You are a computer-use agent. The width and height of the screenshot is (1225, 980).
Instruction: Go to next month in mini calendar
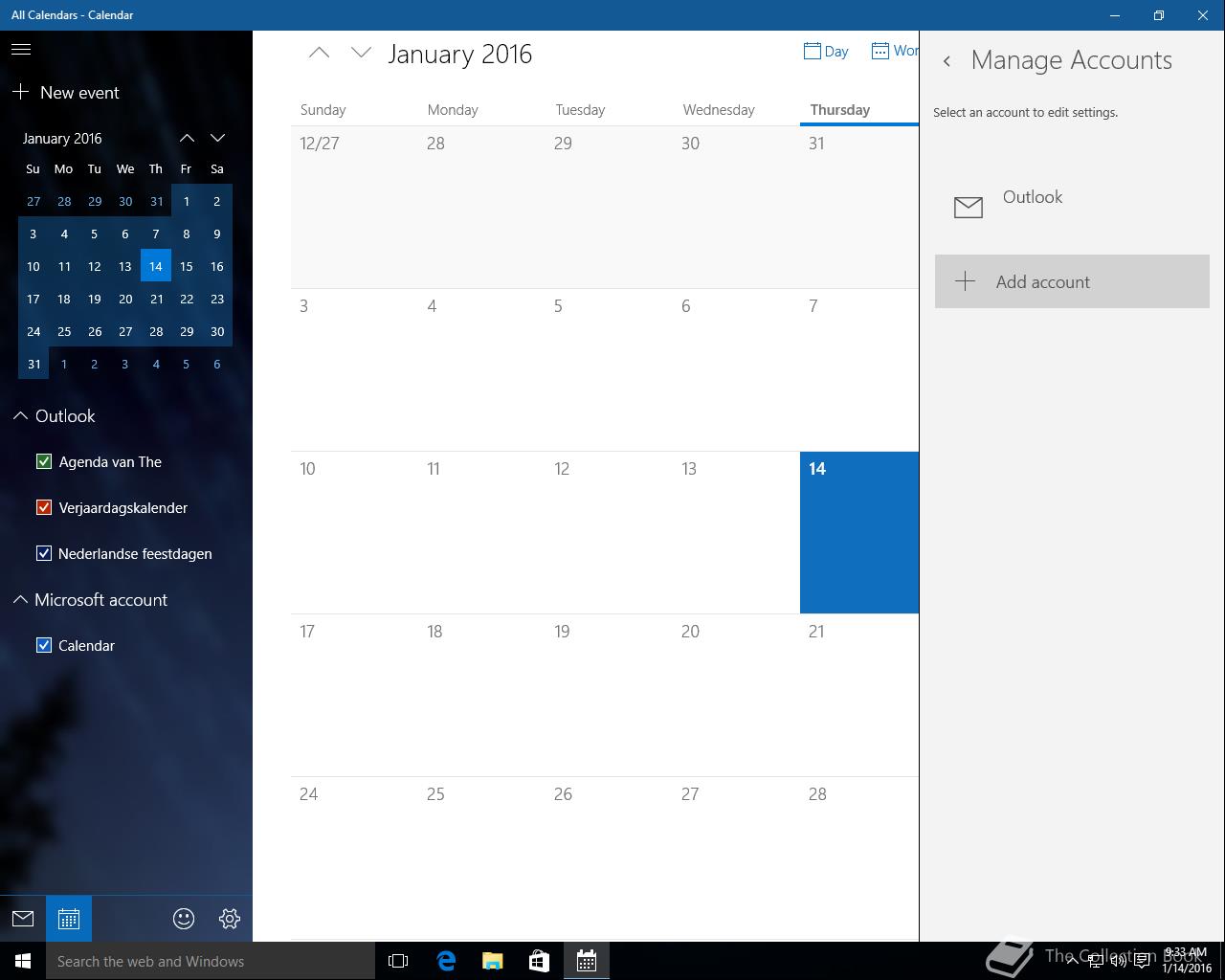[217, 138]
